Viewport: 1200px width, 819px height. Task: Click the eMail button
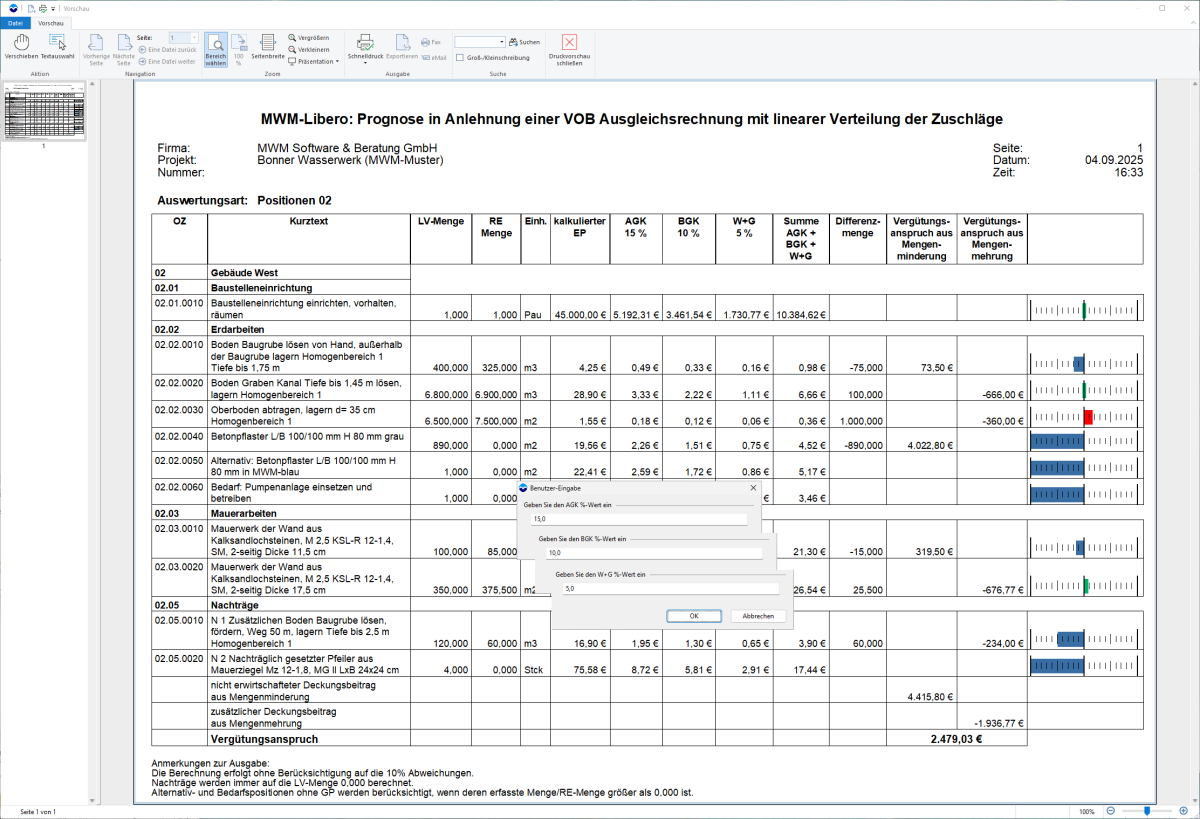point(433,58)
